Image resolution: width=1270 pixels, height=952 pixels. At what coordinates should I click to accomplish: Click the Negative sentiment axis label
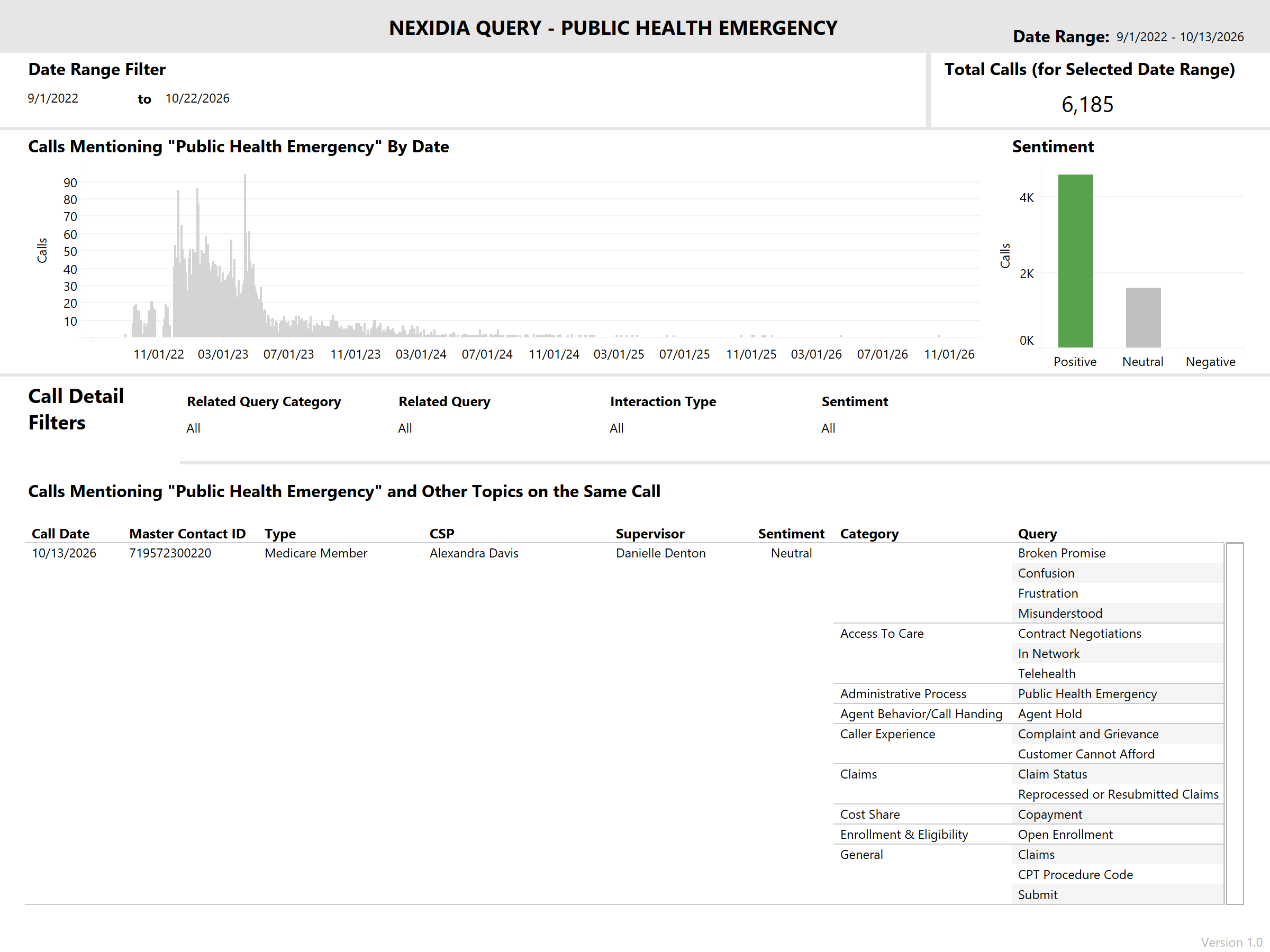coord(1210,362)
